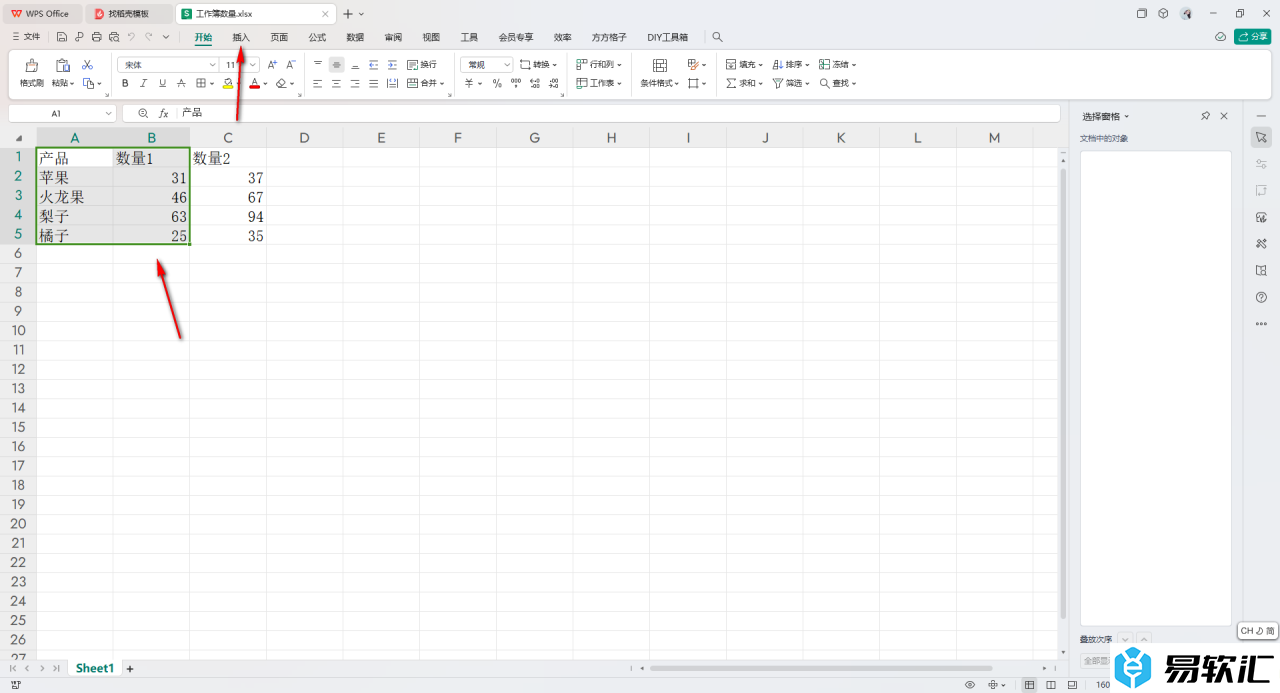1280x693 pixels.
Task: Click the red font color swatch
Action: [x=255, y=84]
